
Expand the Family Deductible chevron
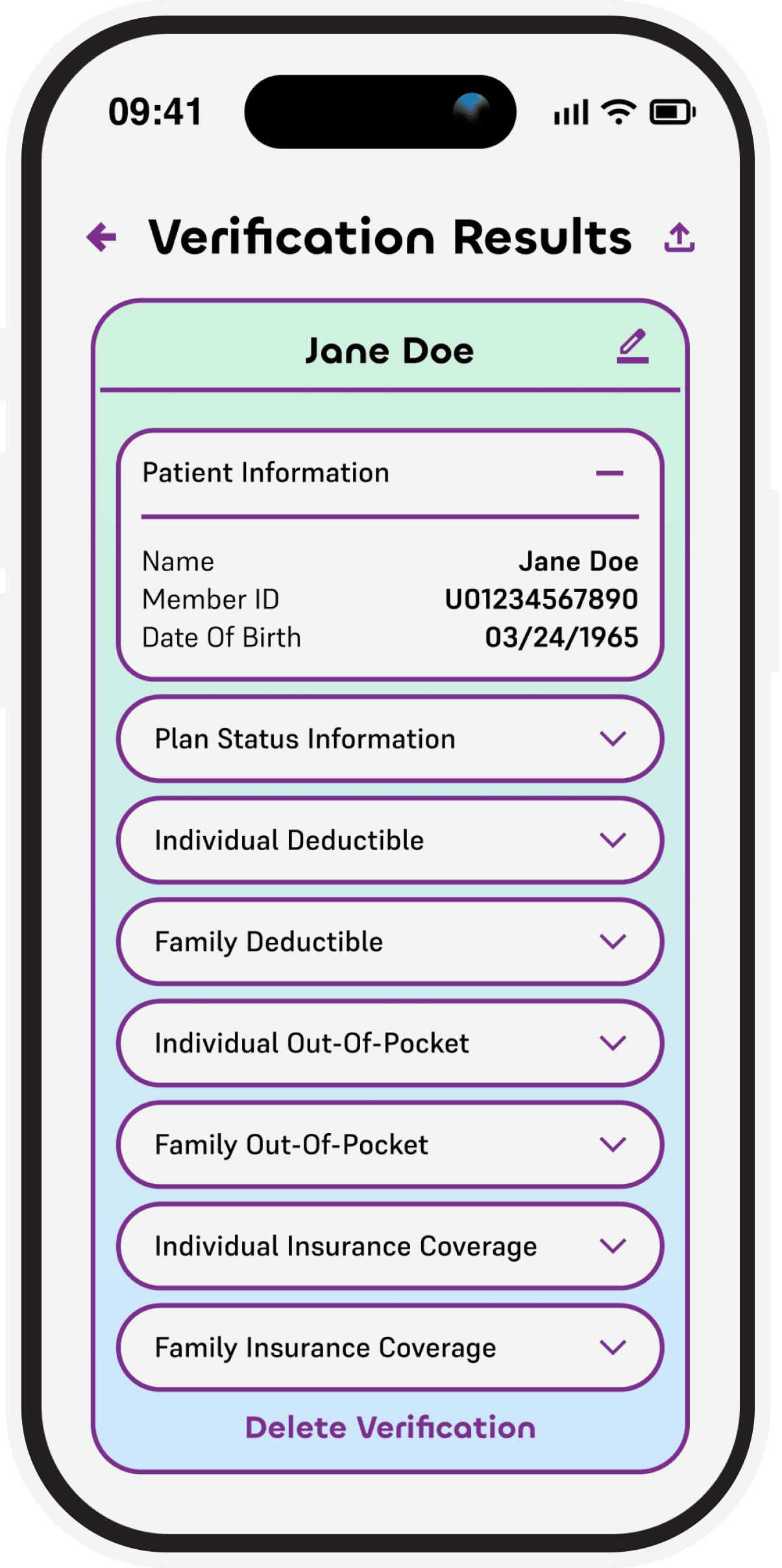click(613, 941)
